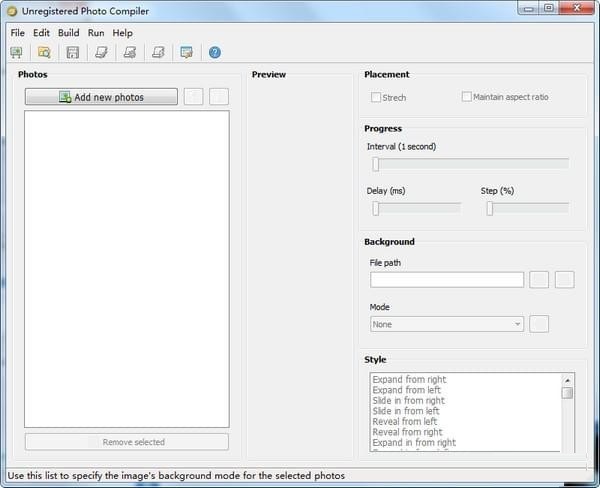The image size is (600, 488).
Task: Close the Photo Compiler window
Action: click(x=577, y=8)
